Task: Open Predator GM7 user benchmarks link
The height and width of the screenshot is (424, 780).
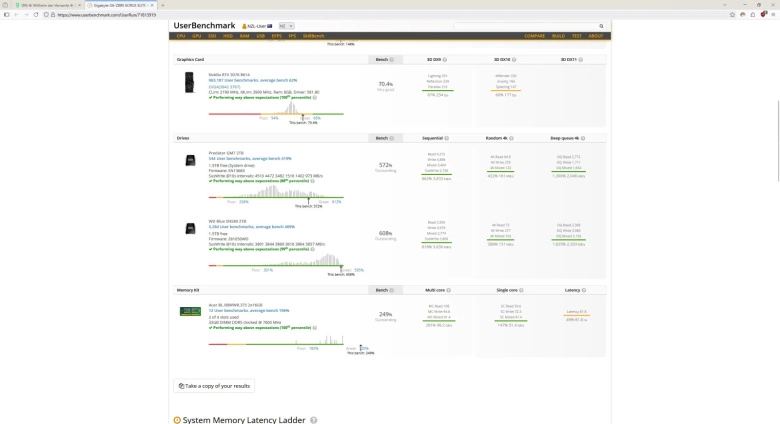Action: pyautogui.click(x=250, y=159)
